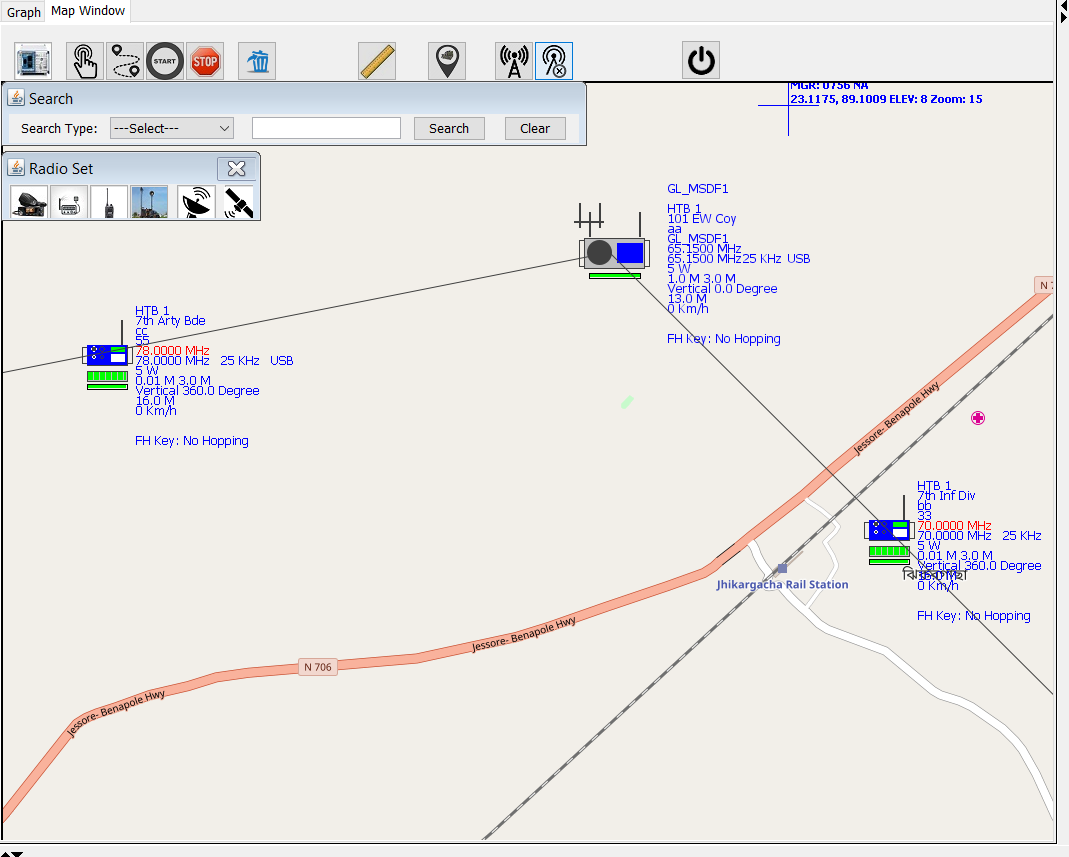Toggle the highlighted antenna disable icon
The image size is (1069, 857).
coord(554,61)
